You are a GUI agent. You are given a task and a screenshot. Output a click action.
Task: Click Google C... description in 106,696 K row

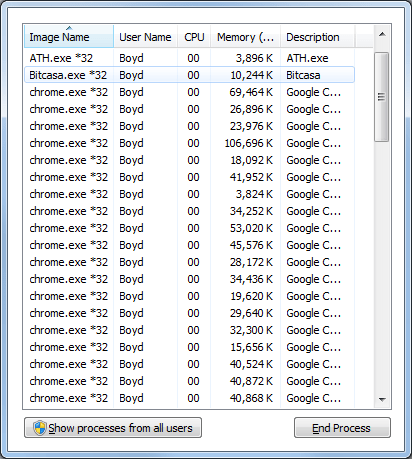314,143
